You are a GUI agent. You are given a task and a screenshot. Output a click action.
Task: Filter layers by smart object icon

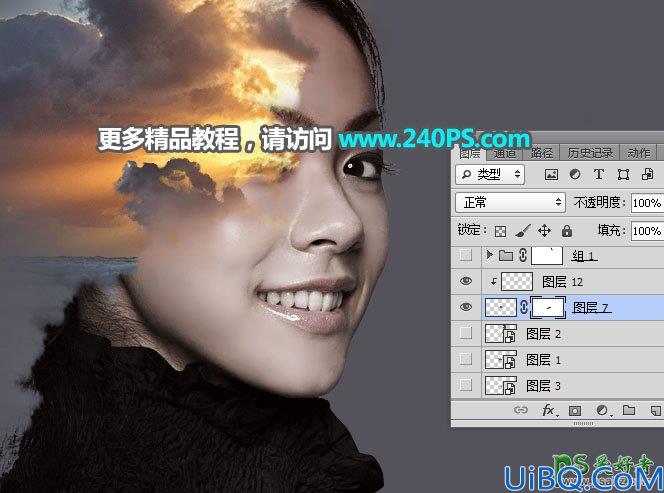647,174
